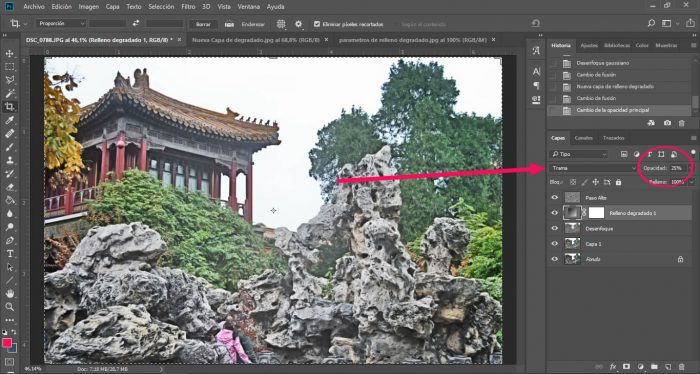Select the Zoom tool
The width and height of the screenshot is (700, 374).
(x=9, y=307)
